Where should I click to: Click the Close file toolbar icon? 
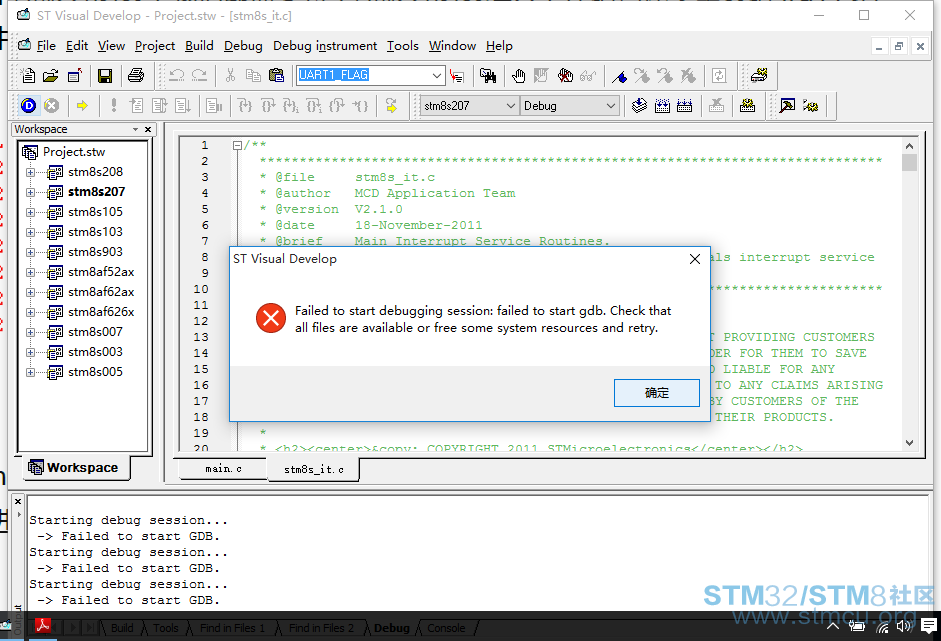click(74, 76)
